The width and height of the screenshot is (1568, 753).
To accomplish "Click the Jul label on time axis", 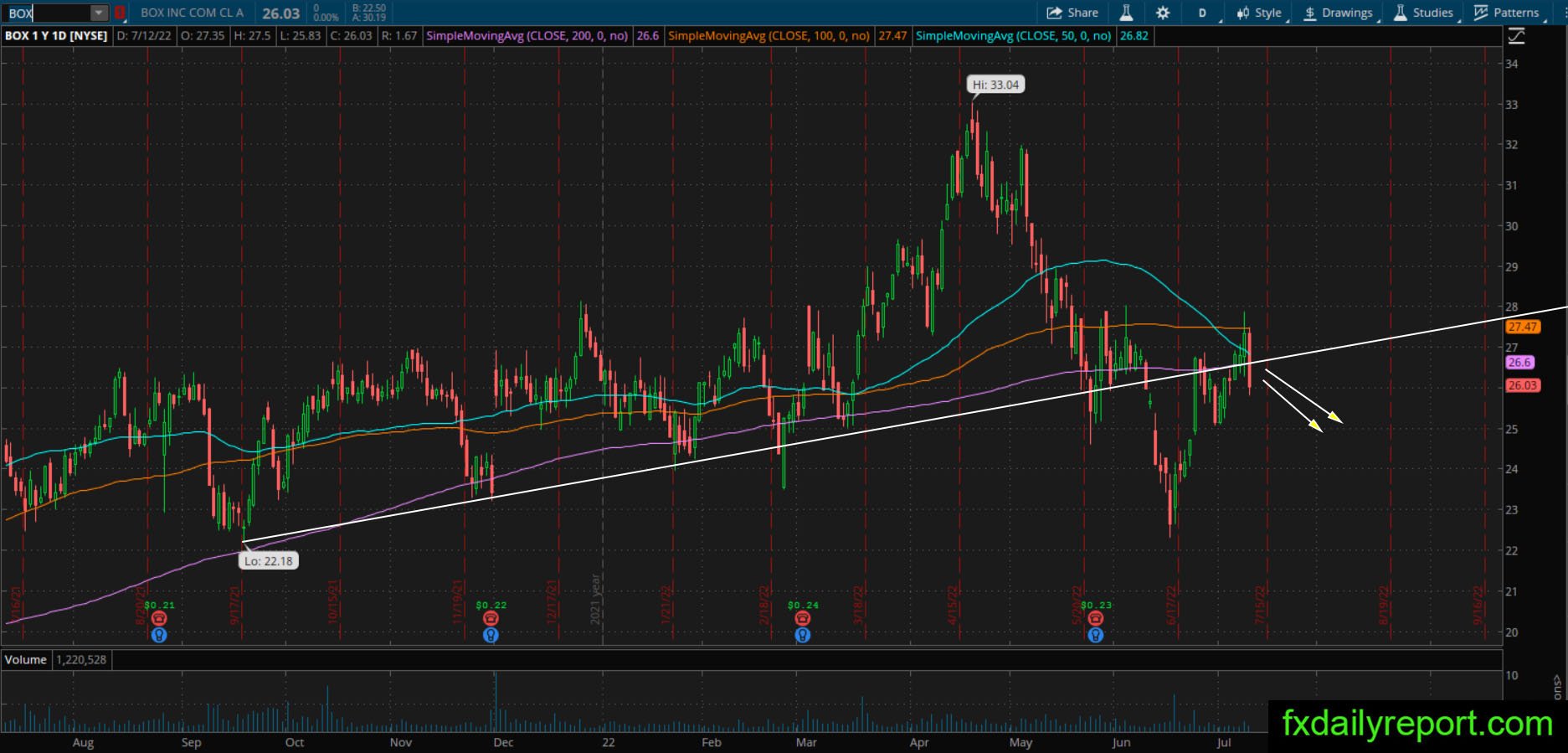I will (x=1223, y=742).
